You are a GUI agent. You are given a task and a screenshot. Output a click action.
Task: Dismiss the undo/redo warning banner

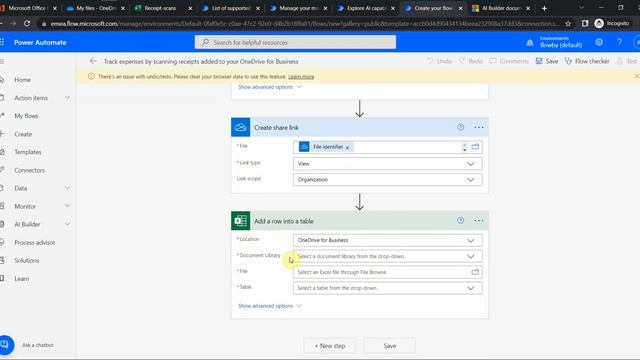636,76
